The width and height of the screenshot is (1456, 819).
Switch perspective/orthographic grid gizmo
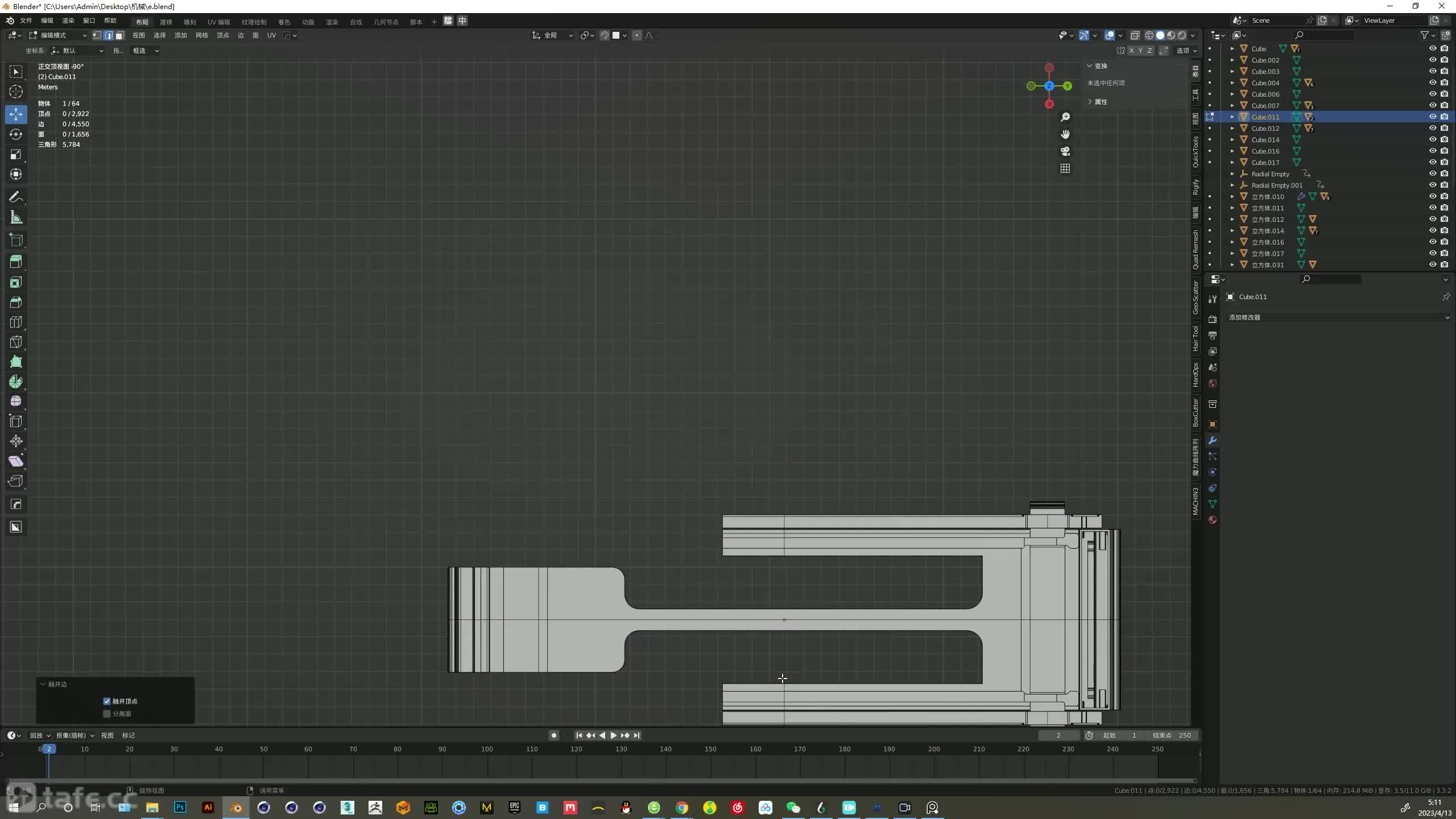pyautogui.click(x=1065, y=169)
